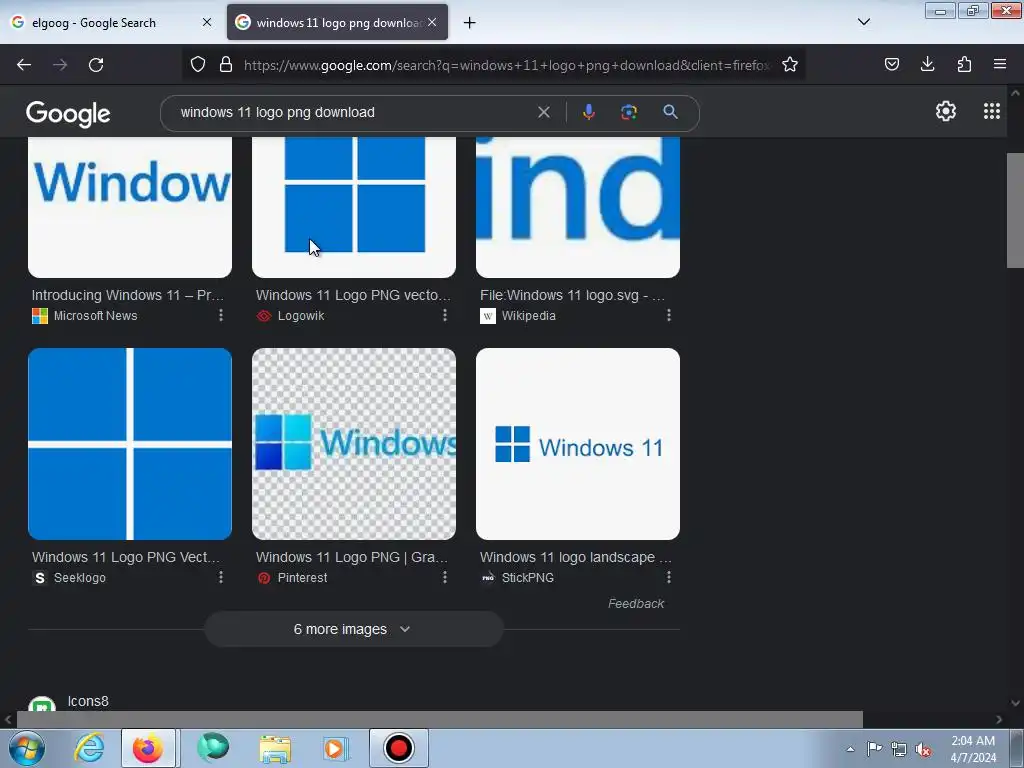Close the windows 11 logo png tab
This screenshot has width=1024, height=768.
tap(432, 22)
